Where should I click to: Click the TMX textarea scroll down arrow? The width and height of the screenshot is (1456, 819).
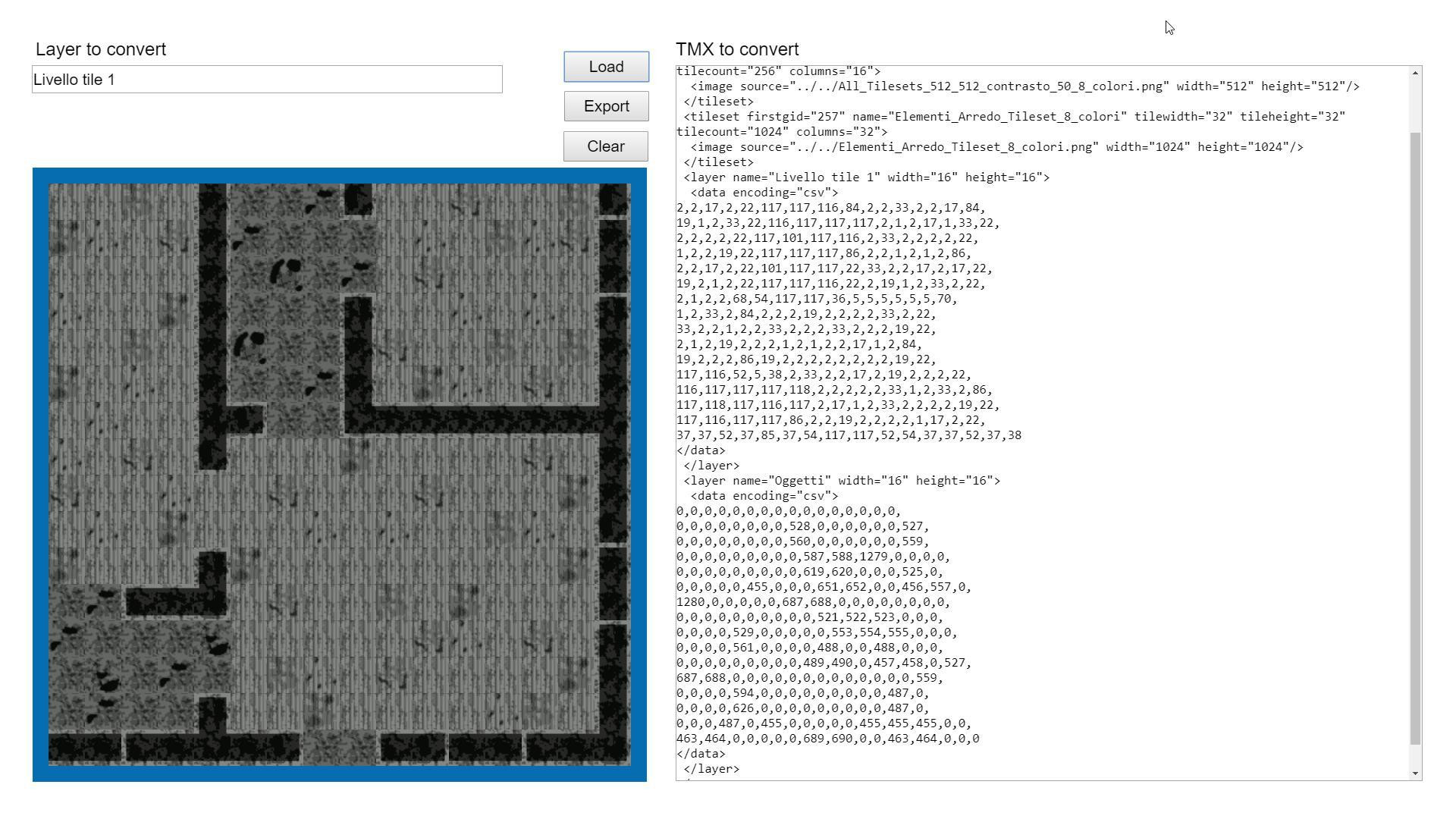tap(1415, 773)
